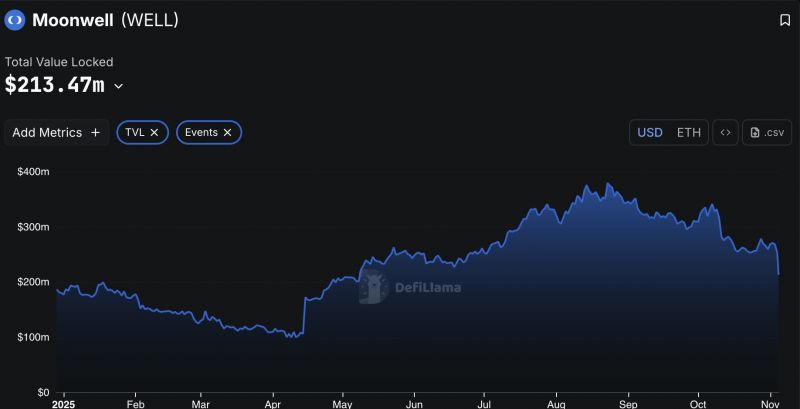Click the Jun x-axis label
This screenshot has width=800, height=409.
[x=414, y=404]
